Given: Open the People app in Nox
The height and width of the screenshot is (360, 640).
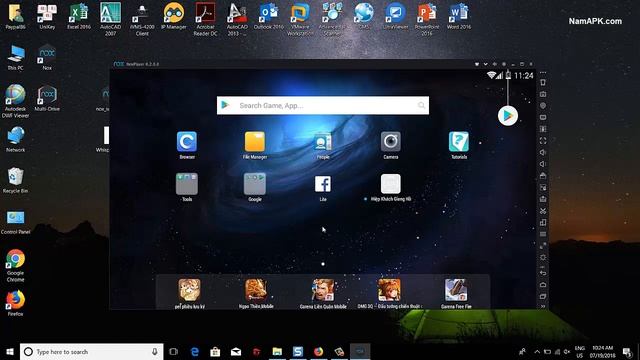Looking at the screenshot, I should pyautogui.click(x=323, y=142).
